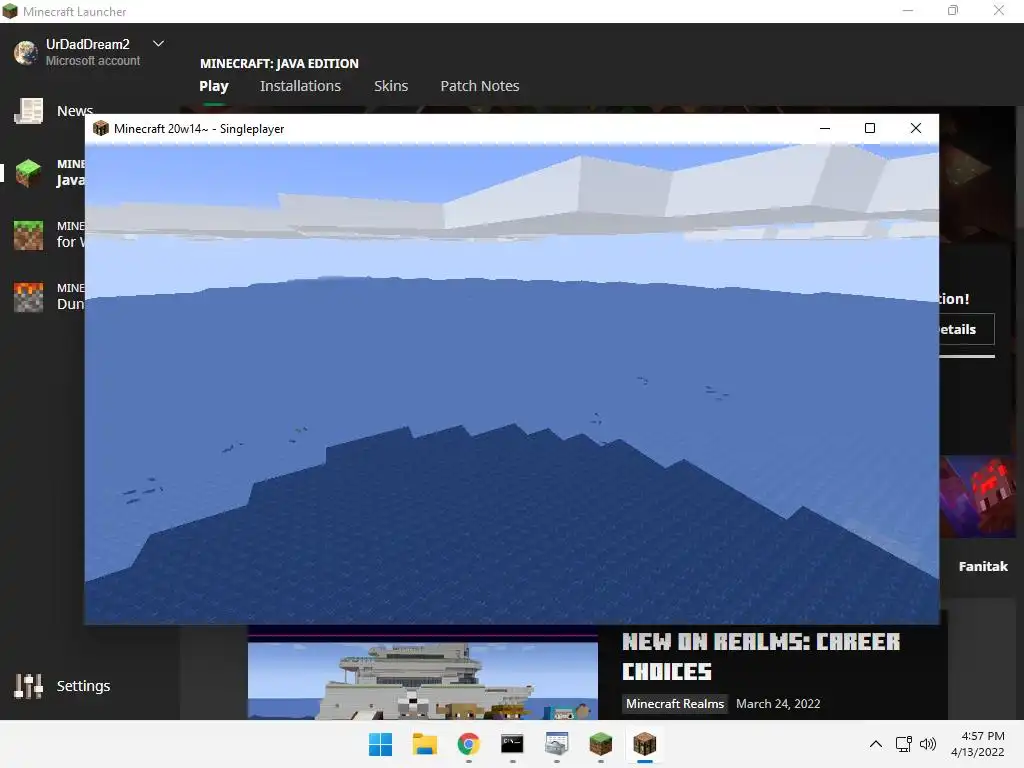Open the Minecraft Launcher grass block taskbar icon
The image size is (1024, 768).
(600, 744)
